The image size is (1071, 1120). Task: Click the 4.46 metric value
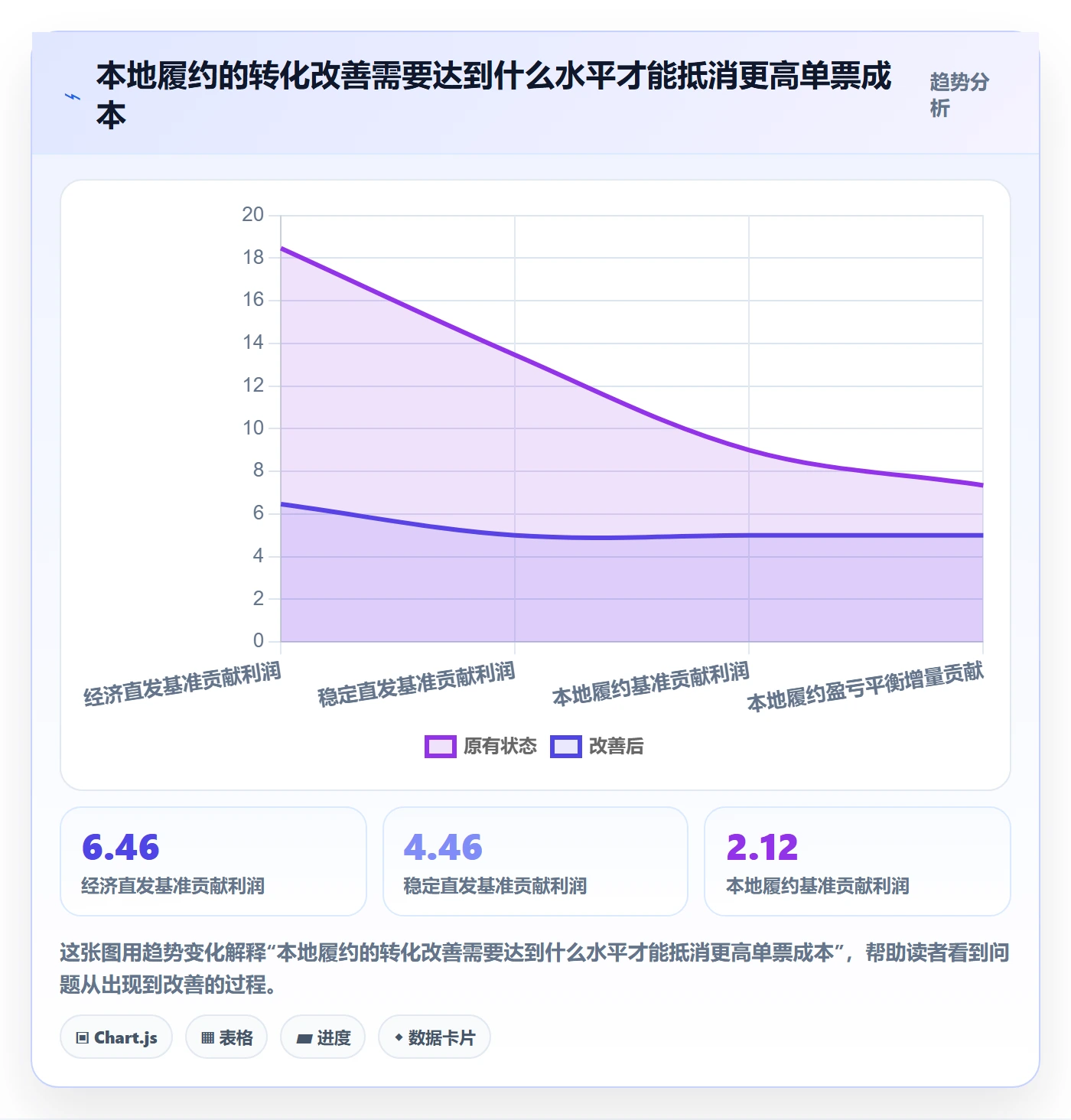(x=443, y=847)
